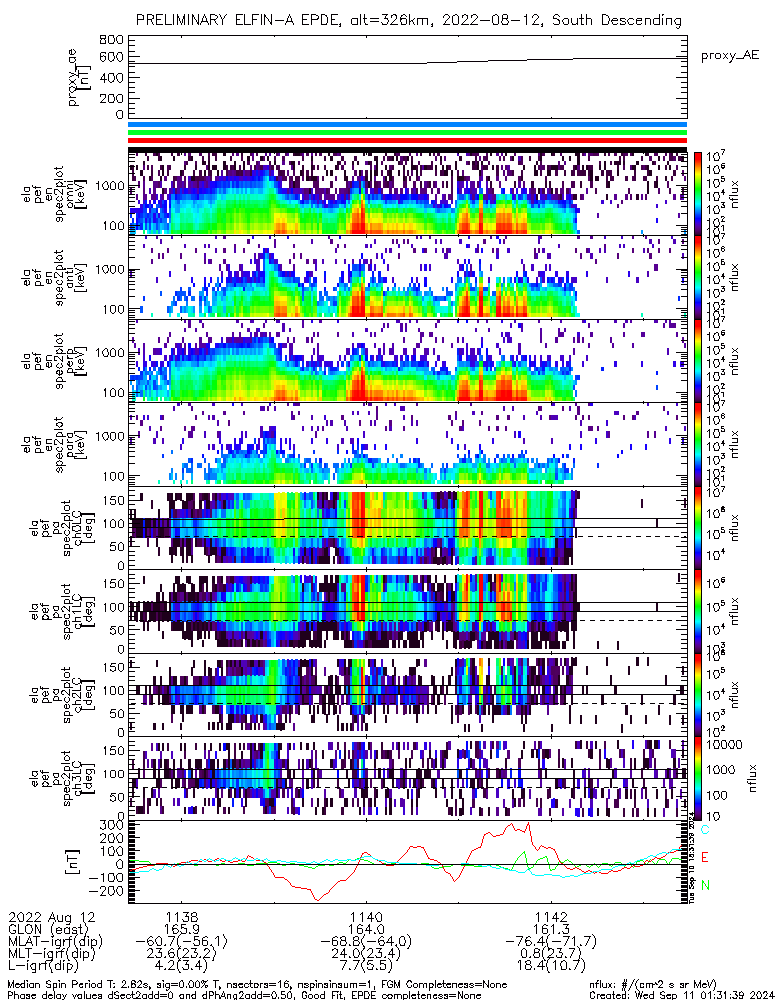Screen dimensions: 775x1000
Task: Click the red 'E' legend letter
Action: tap(705, 857)
